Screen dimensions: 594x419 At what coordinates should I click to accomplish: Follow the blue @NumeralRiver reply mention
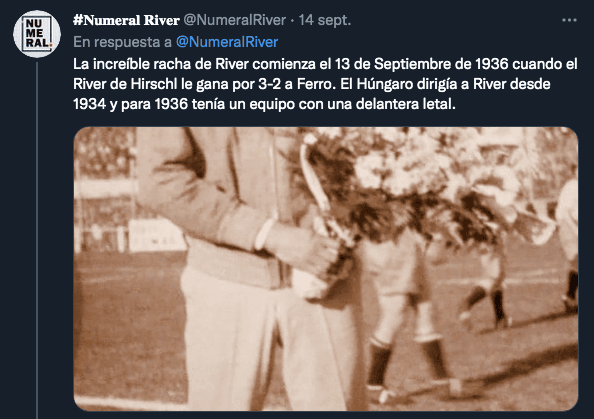[x=227, y=42]
